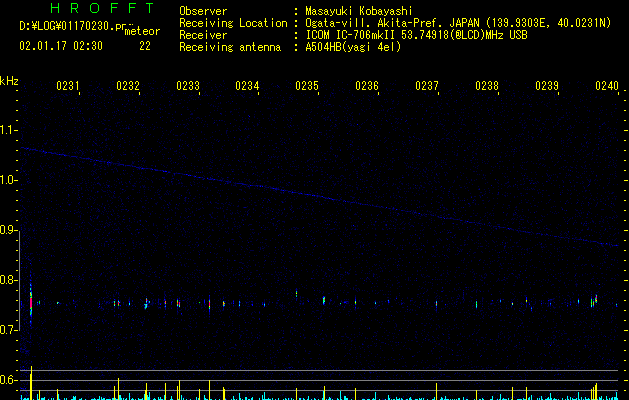
Task: Click the 0.6 kHz frequency label
Action: click(x=7, y=380)
